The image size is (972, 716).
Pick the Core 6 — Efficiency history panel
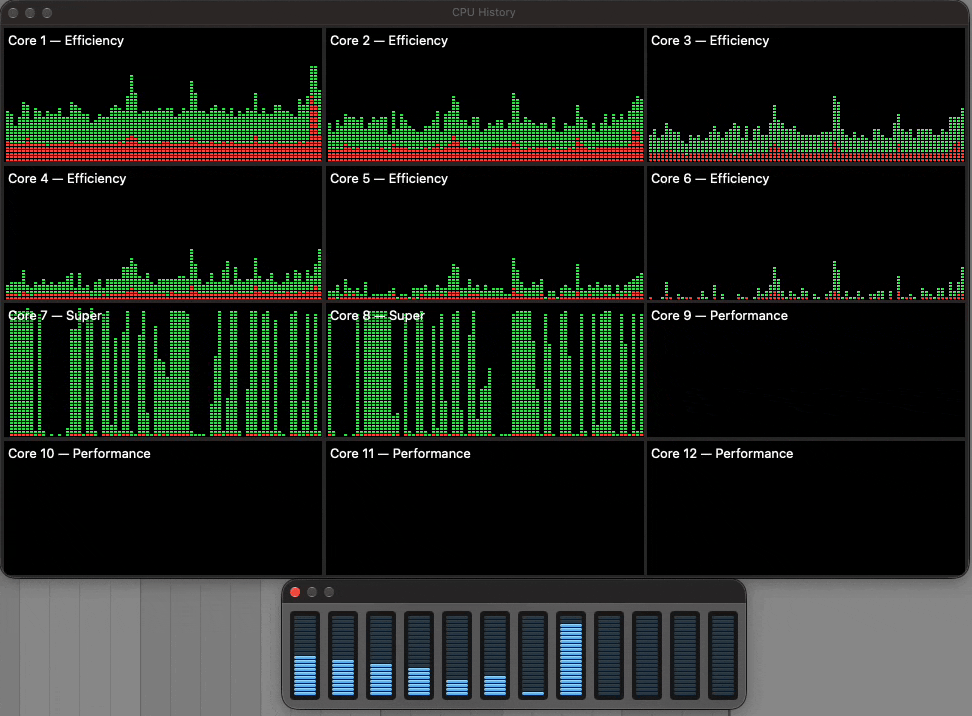(806, 234)
